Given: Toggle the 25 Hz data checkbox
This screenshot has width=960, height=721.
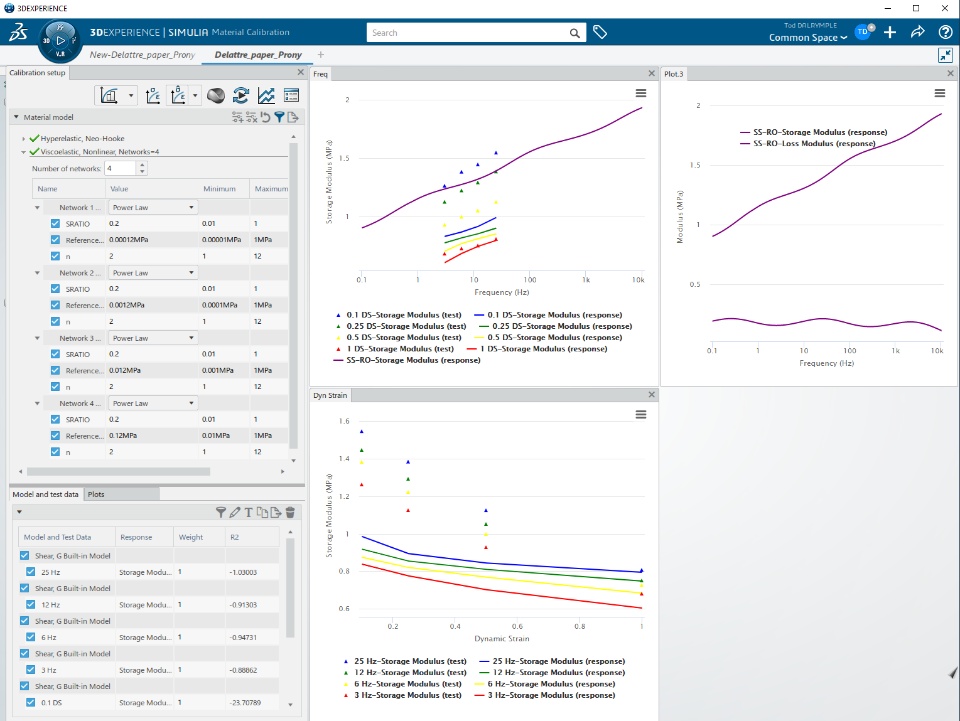Looking at the screenshot, I should click(31, 572).
